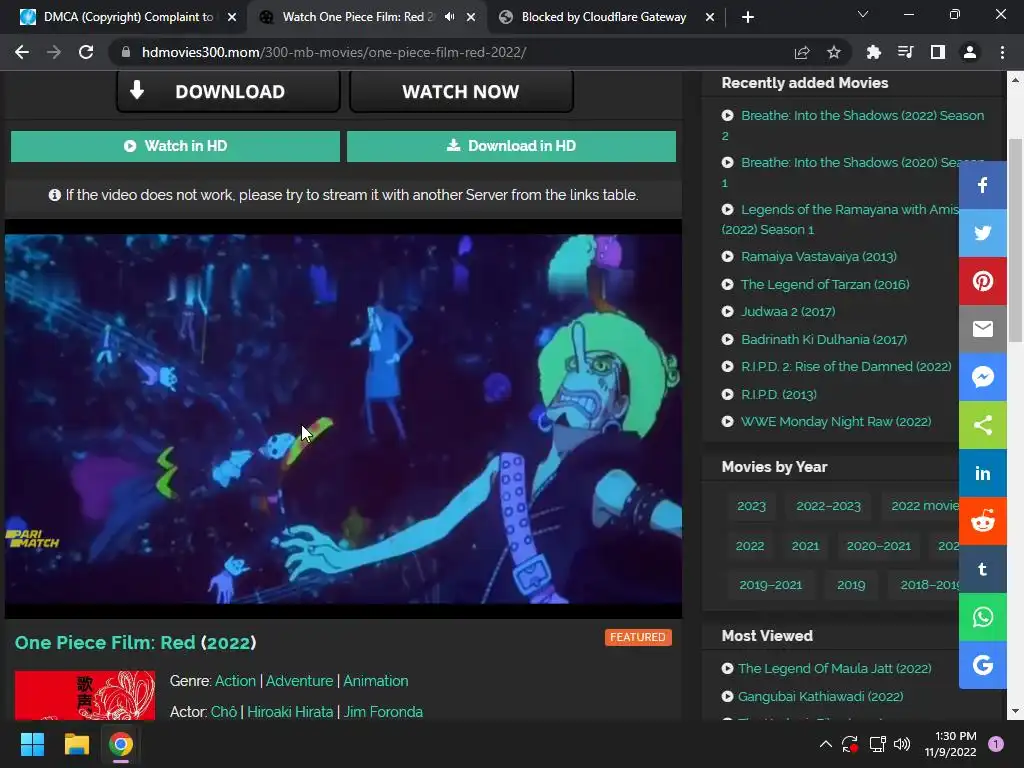Viewport: 1024px width, 768px height.
Task: Pin page with Pinterest icon
Action: [982, 281]
